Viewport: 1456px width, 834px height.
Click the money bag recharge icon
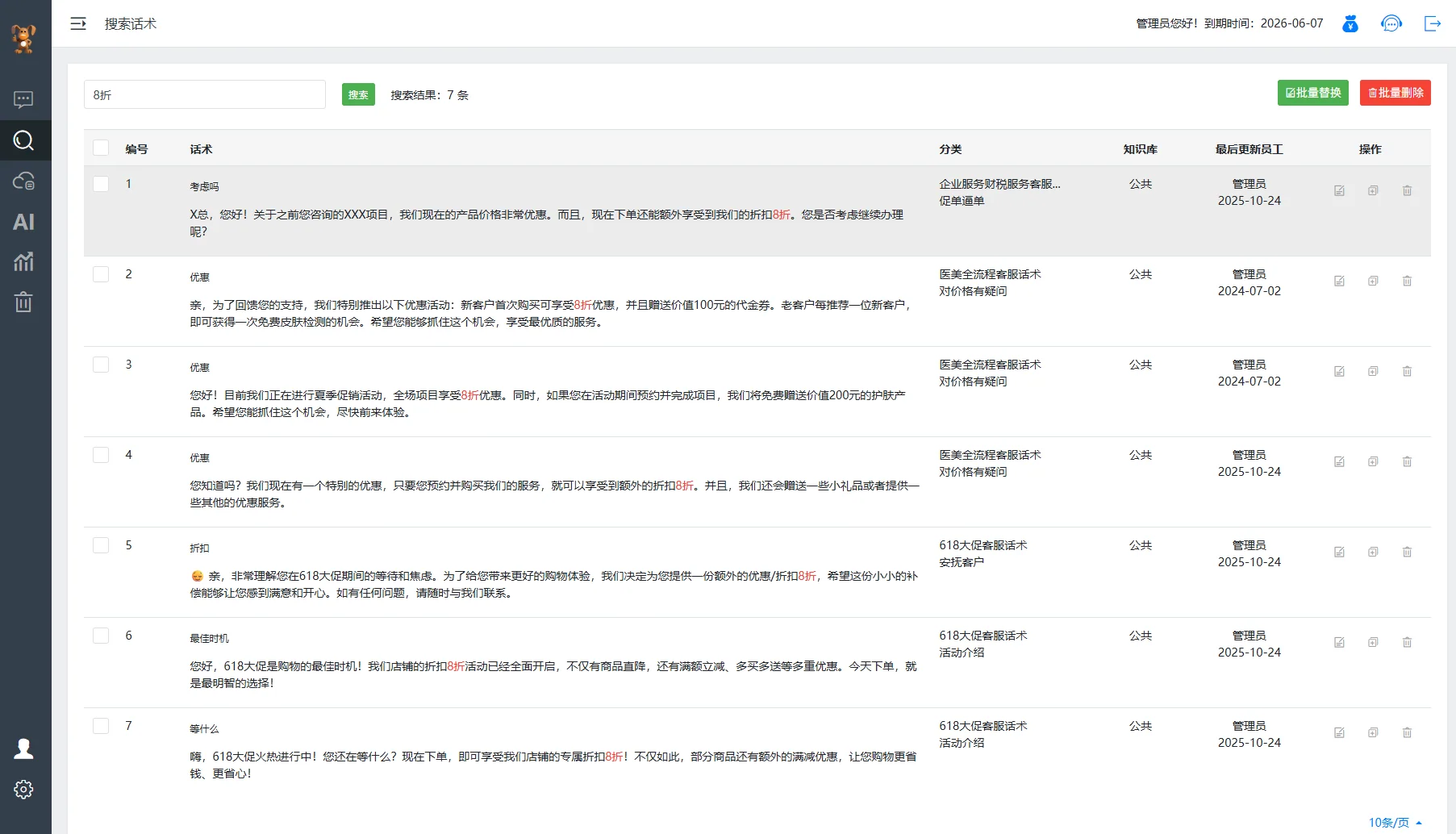[1350, 23]
